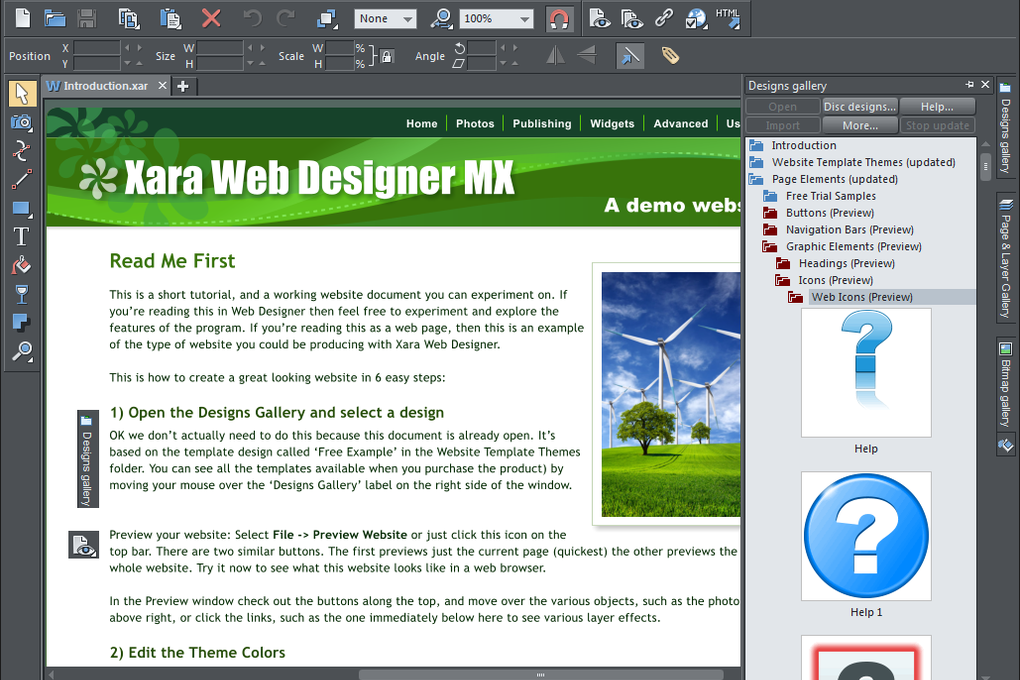Collapse the Icons (Preview) folder
1020x680 pixels.
coord(783,280)
